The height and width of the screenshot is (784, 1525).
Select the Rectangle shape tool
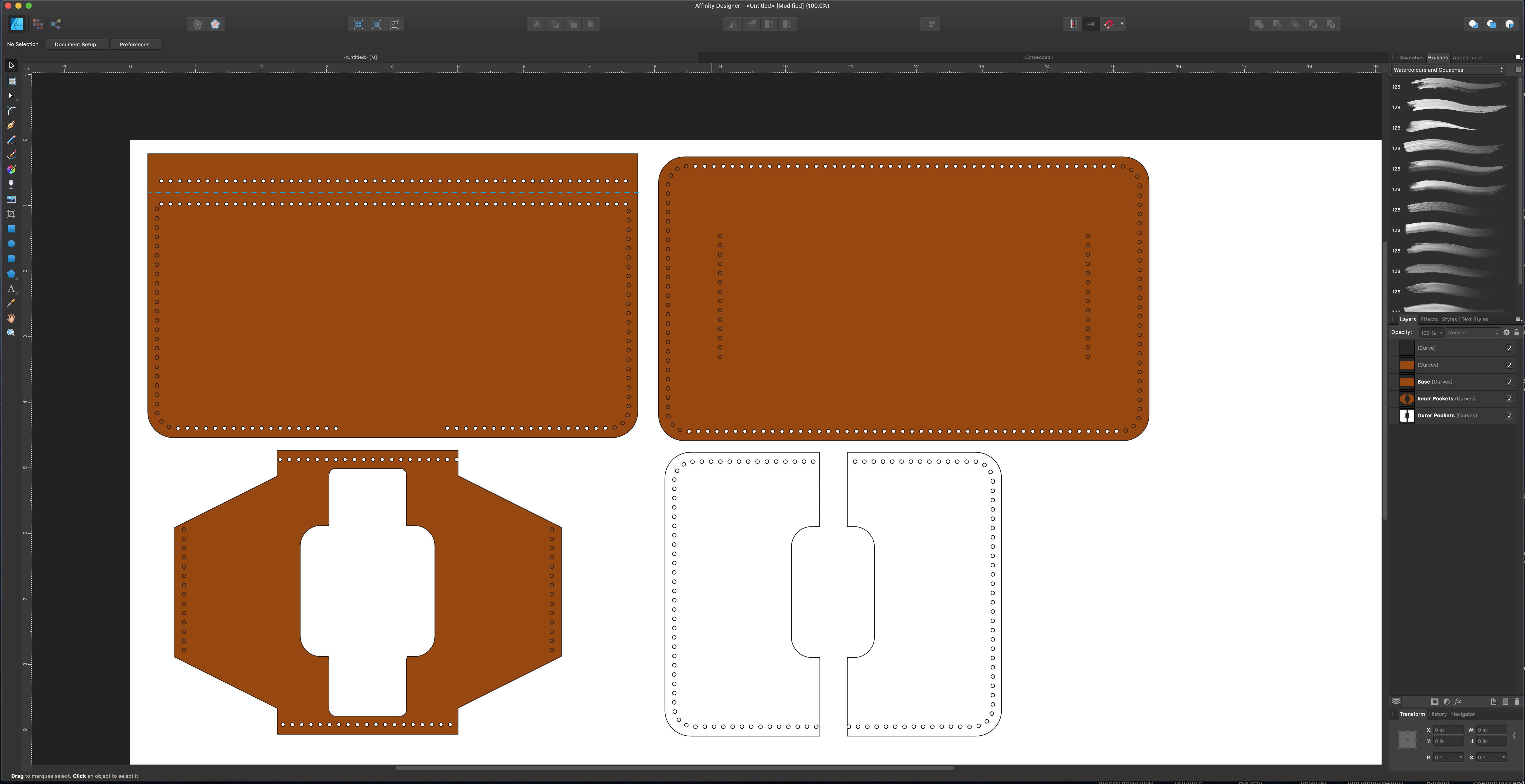point(11,229)
